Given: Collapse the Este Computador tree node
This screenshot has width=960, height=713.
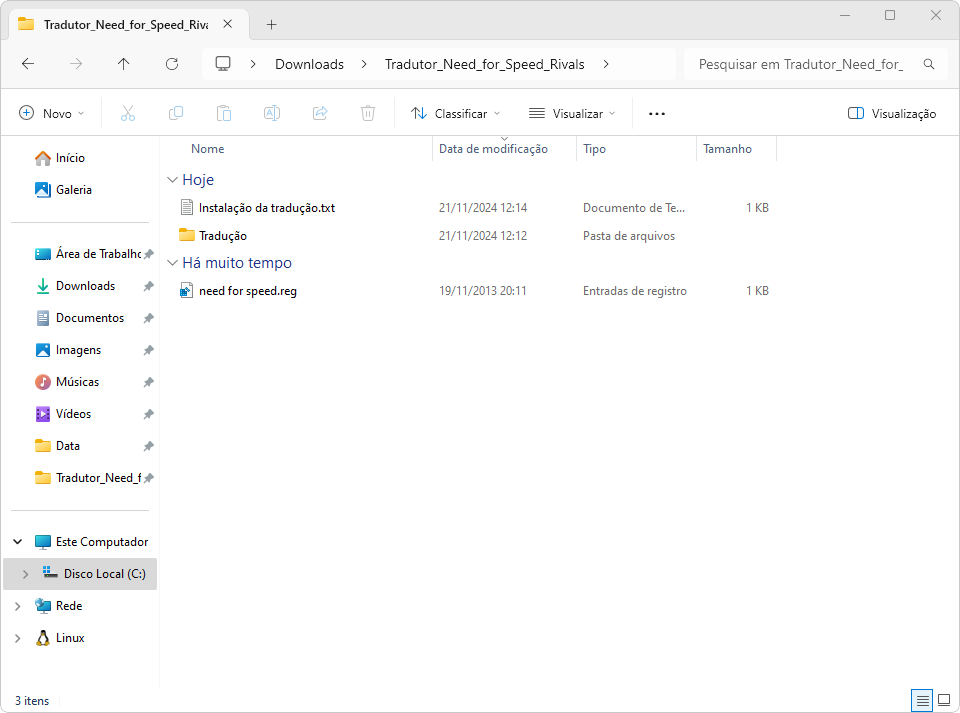Looking at the screenshot, I should [x=18, y=542].
